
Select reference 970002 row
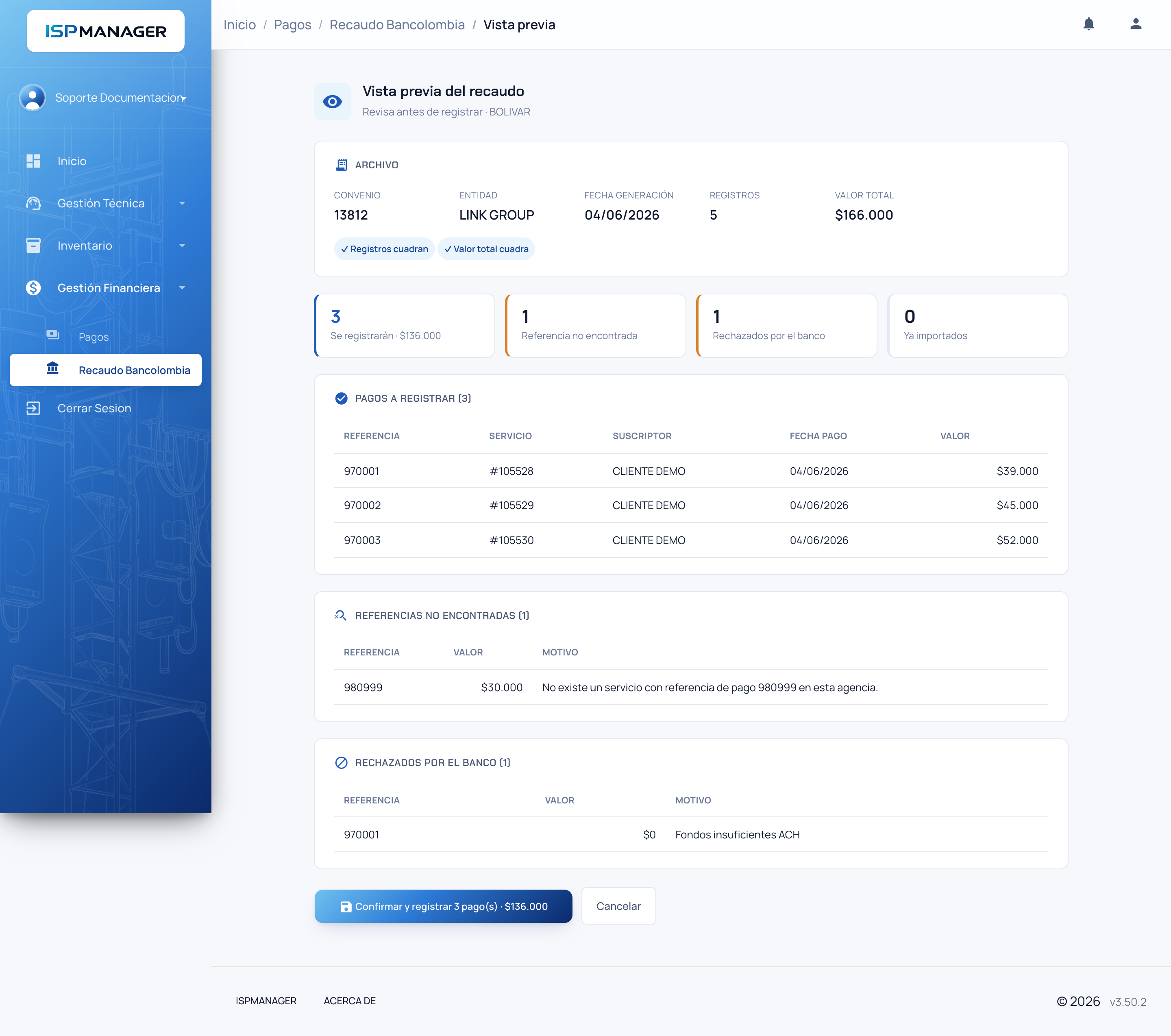coord(691,505)
